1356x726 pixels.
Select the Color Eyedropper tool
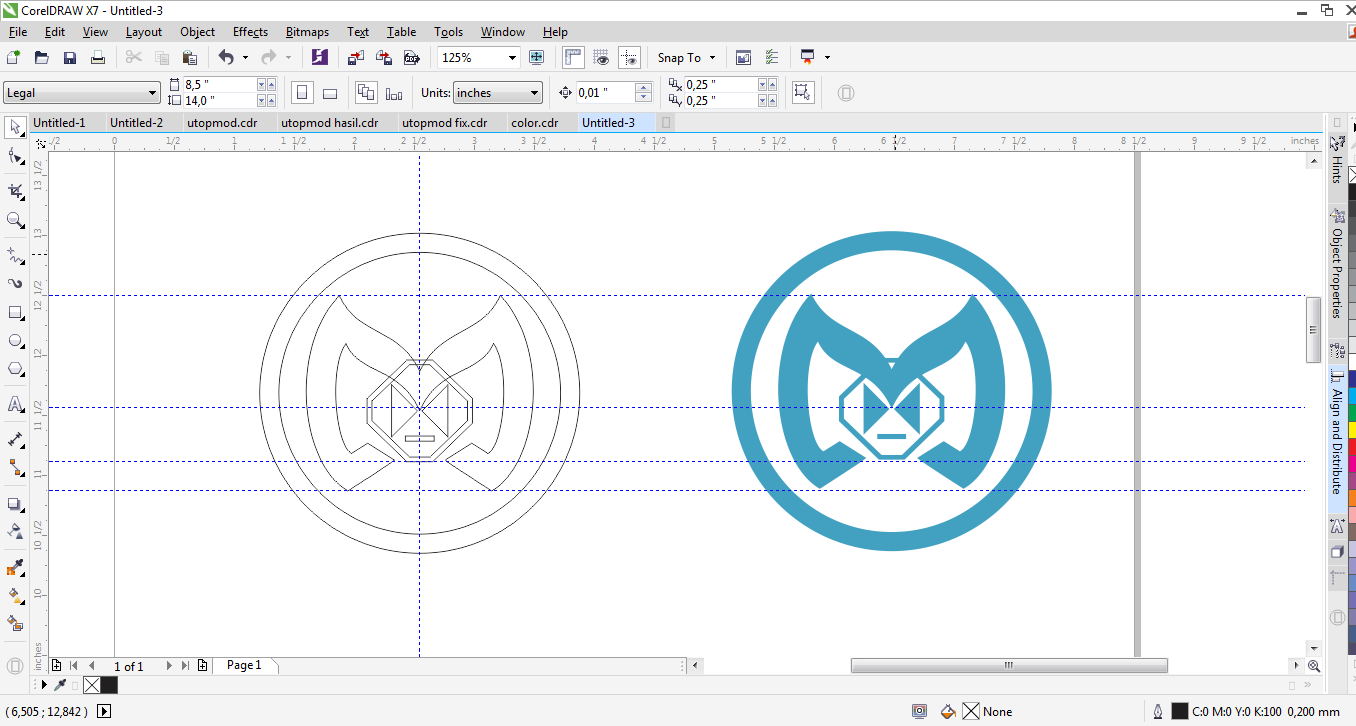[x=15, y=568]
